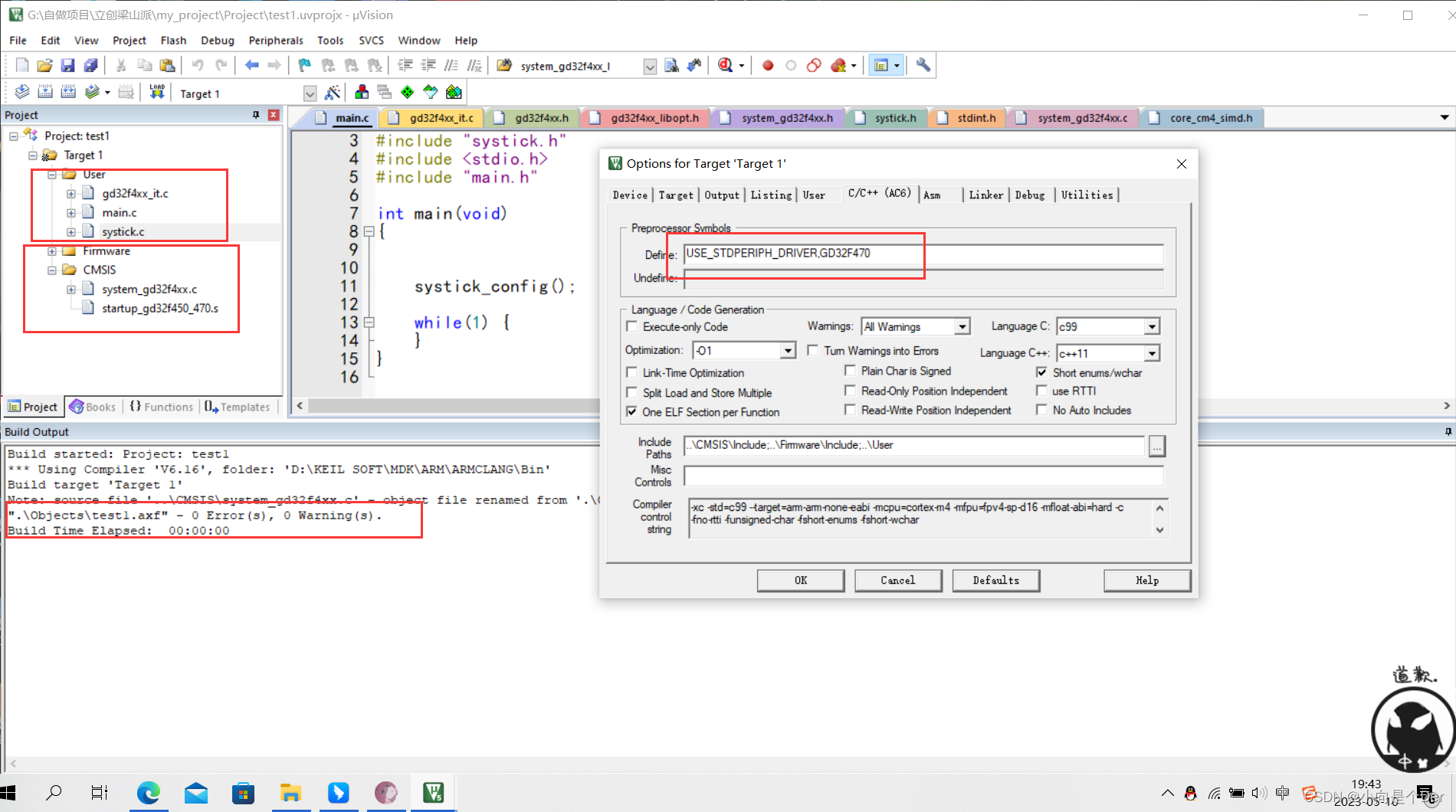Uncheck Short enums/wchar
Viewport: 1456px width, 812px height.
(x=1041, y=372)
